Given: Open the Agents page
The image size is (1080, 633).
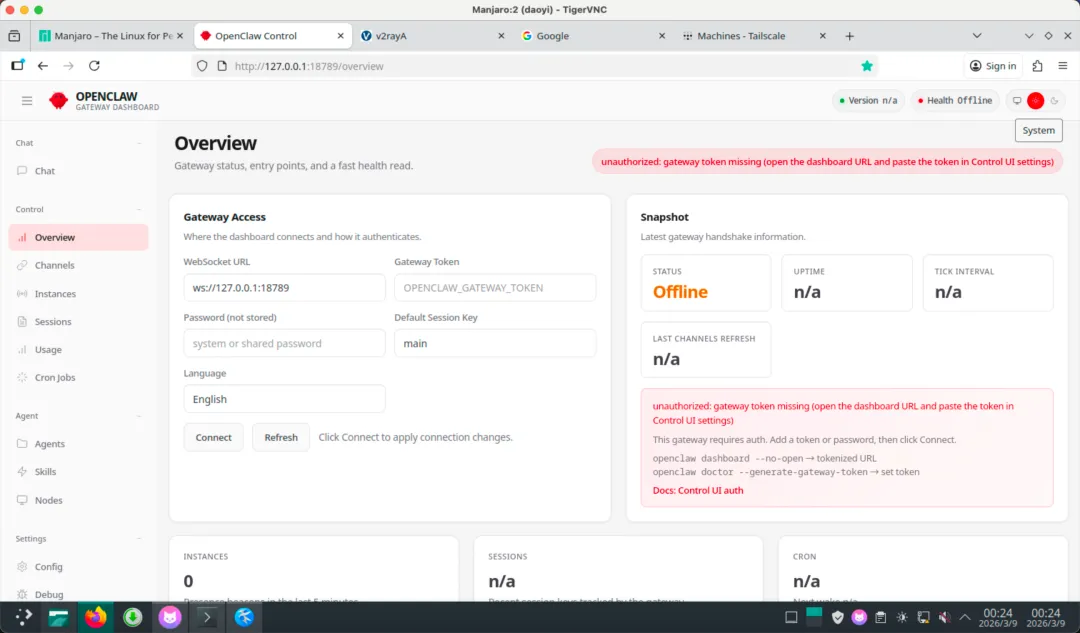Looking at the screenshot, I should (79, 444).
